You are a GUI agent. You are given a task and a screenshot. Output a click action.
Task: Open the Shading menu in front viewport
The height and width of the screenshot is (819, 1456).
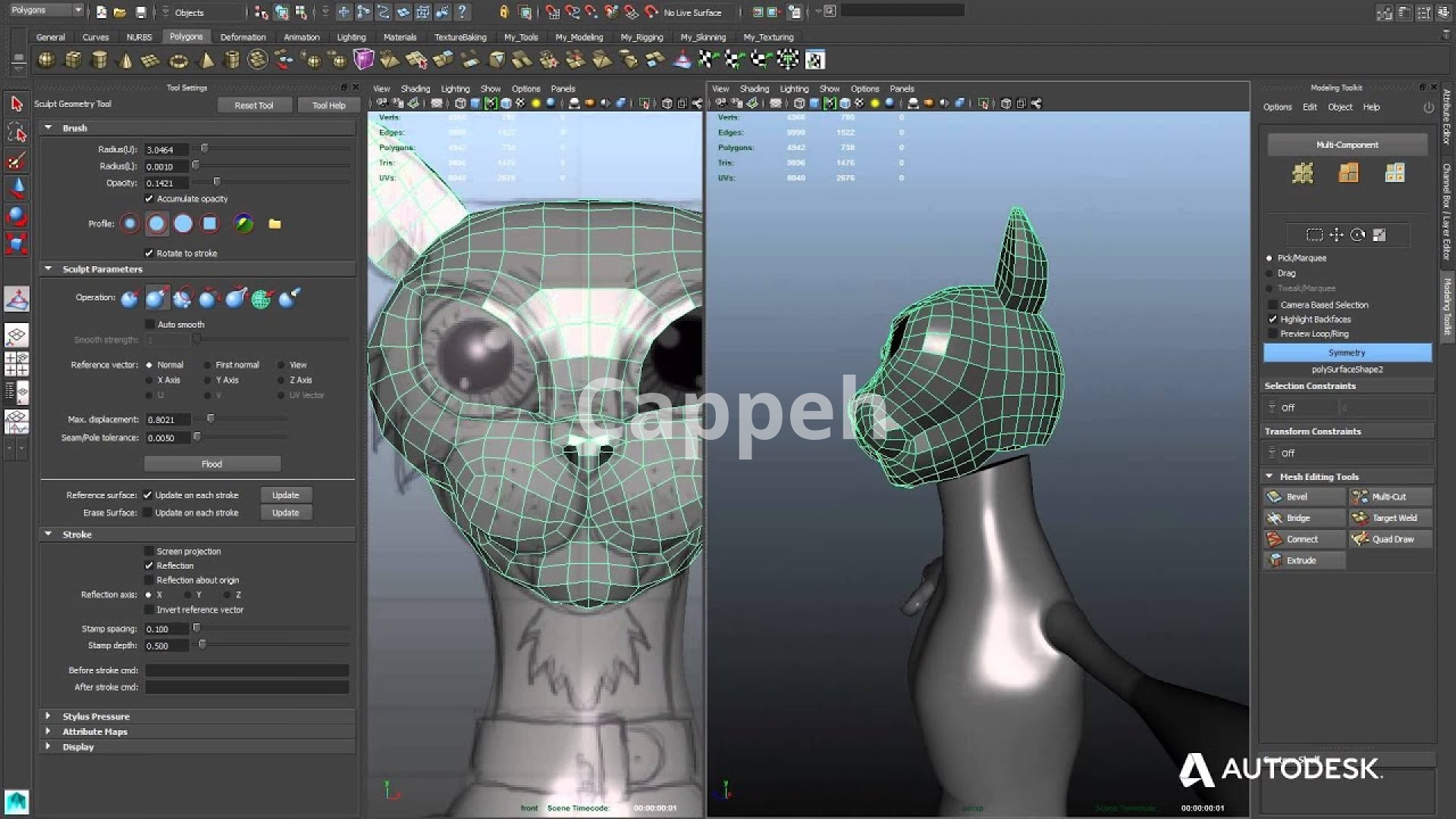pos(415,89)
